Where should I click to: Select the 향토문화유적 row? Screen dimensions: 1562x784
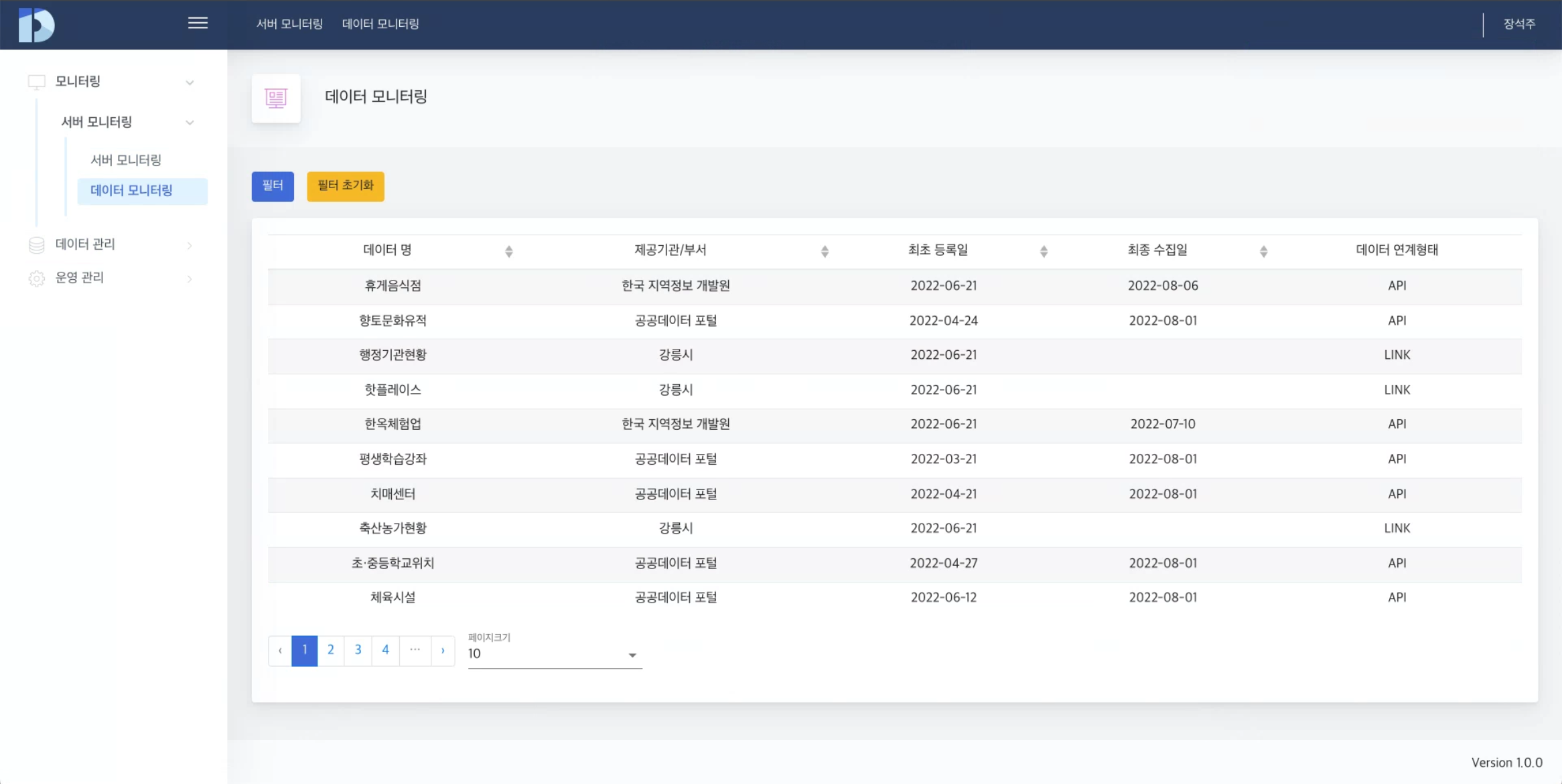(895, 321)
